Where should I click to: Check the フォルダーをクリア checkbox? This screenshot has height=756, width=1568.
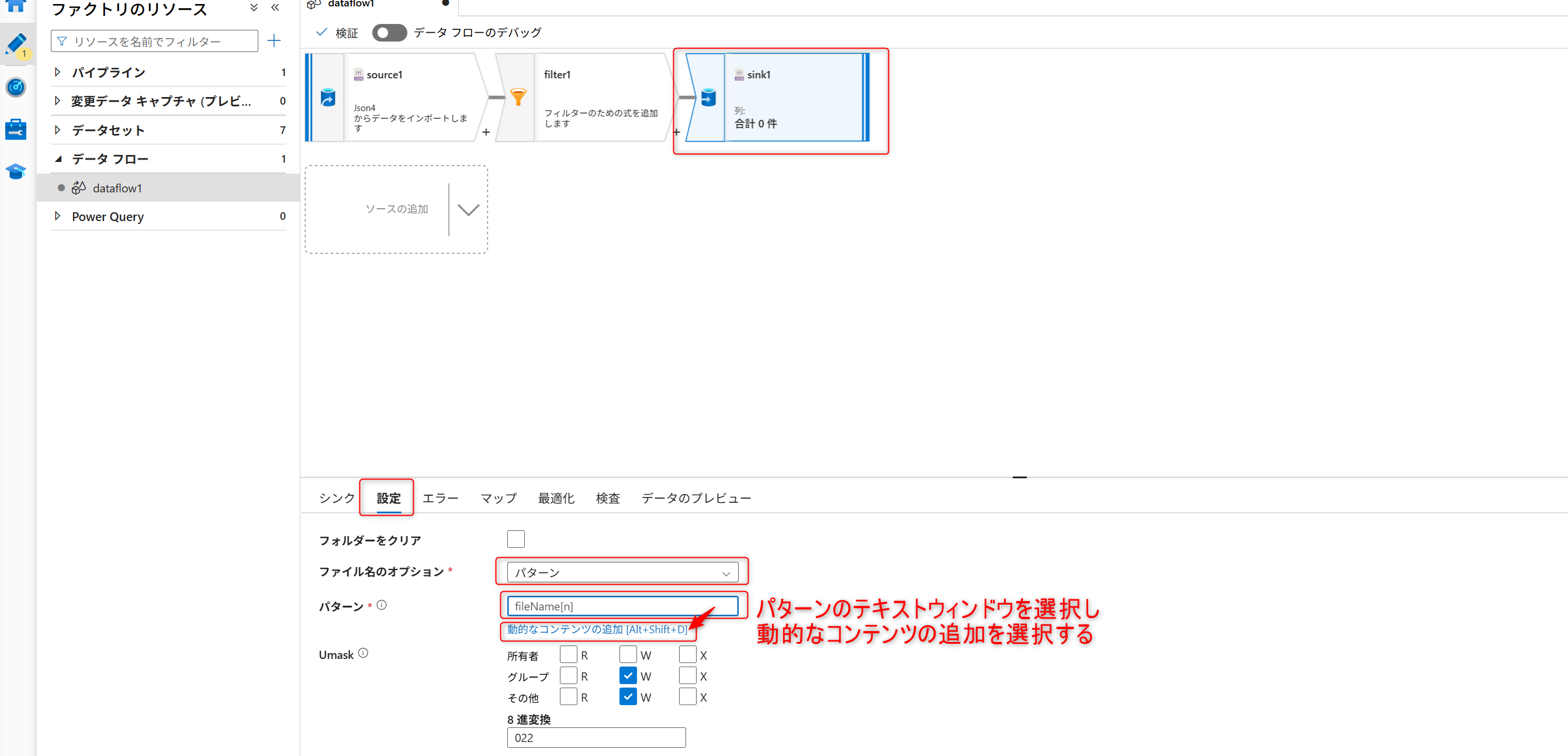[515, 539]
